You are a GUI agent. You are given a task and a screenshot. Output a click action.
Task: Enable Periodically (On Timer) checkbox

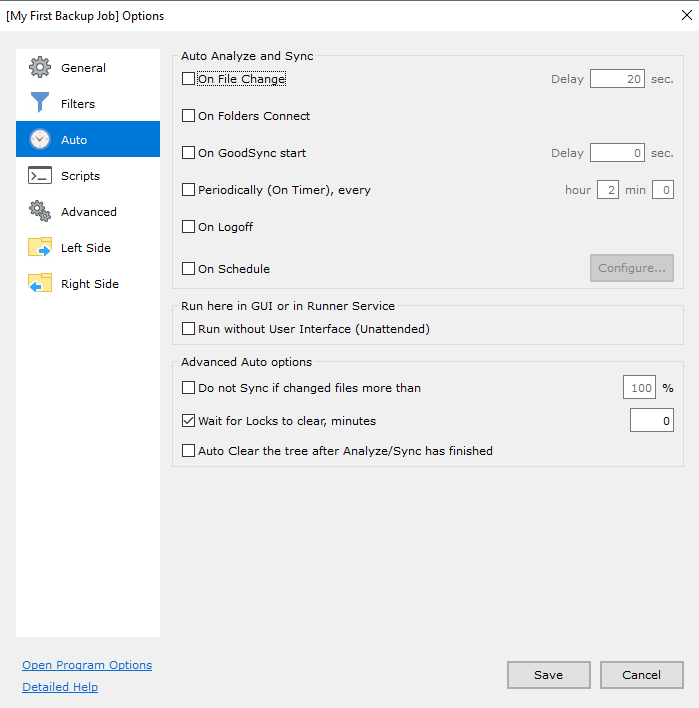[188, 190]
